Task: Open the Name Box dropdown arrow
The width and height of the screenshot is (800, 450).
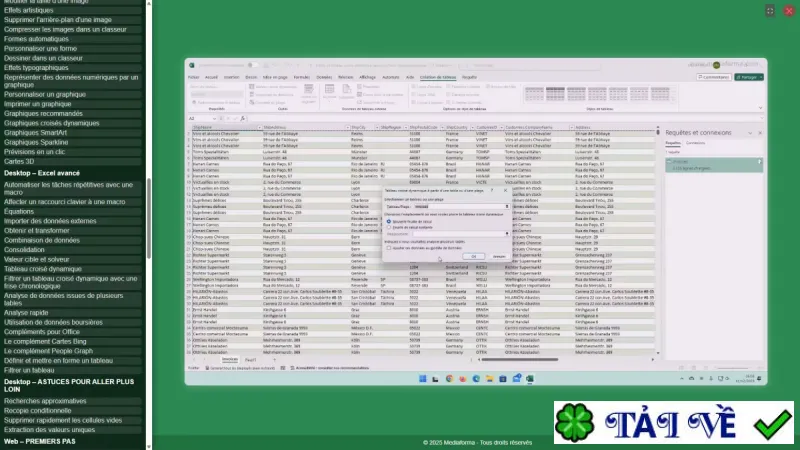Action: (214, 118)
